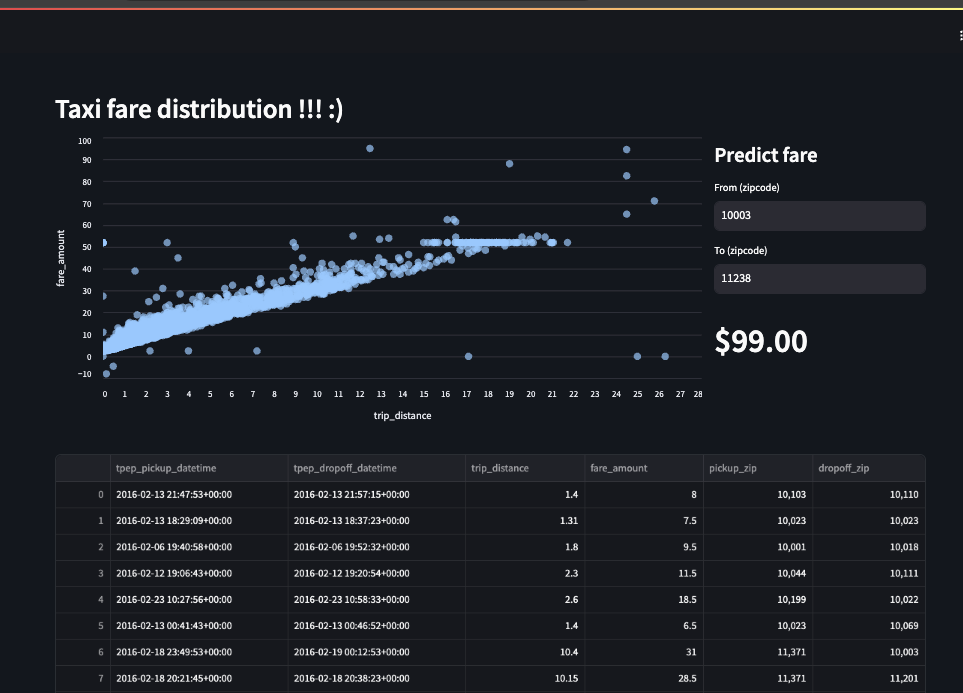Image resolution: width=963 pixels, height=693 pixels.
Task: Focus the To (zipcode) field with 11238
Action: click(819, 278)
